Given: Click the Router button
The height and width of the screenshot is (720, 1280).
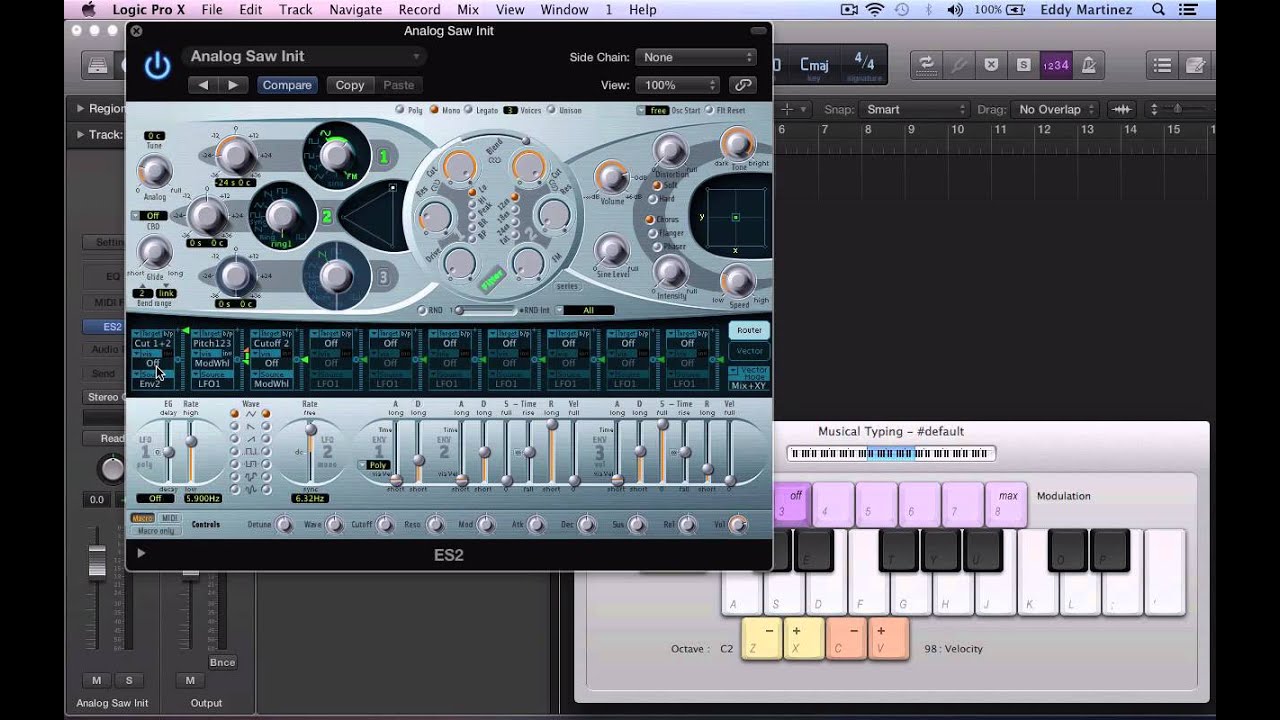Looking at the screenshot, I should [749, 330].
